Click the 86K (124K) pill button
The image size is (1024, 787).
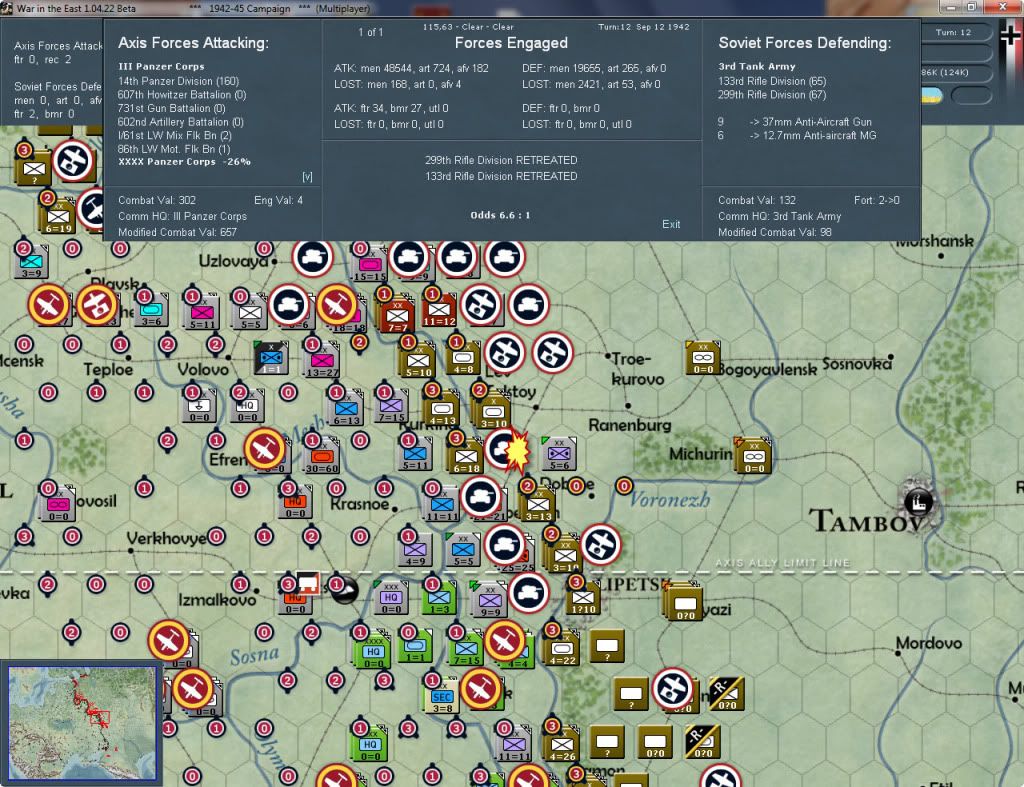(x=953, y=72)
